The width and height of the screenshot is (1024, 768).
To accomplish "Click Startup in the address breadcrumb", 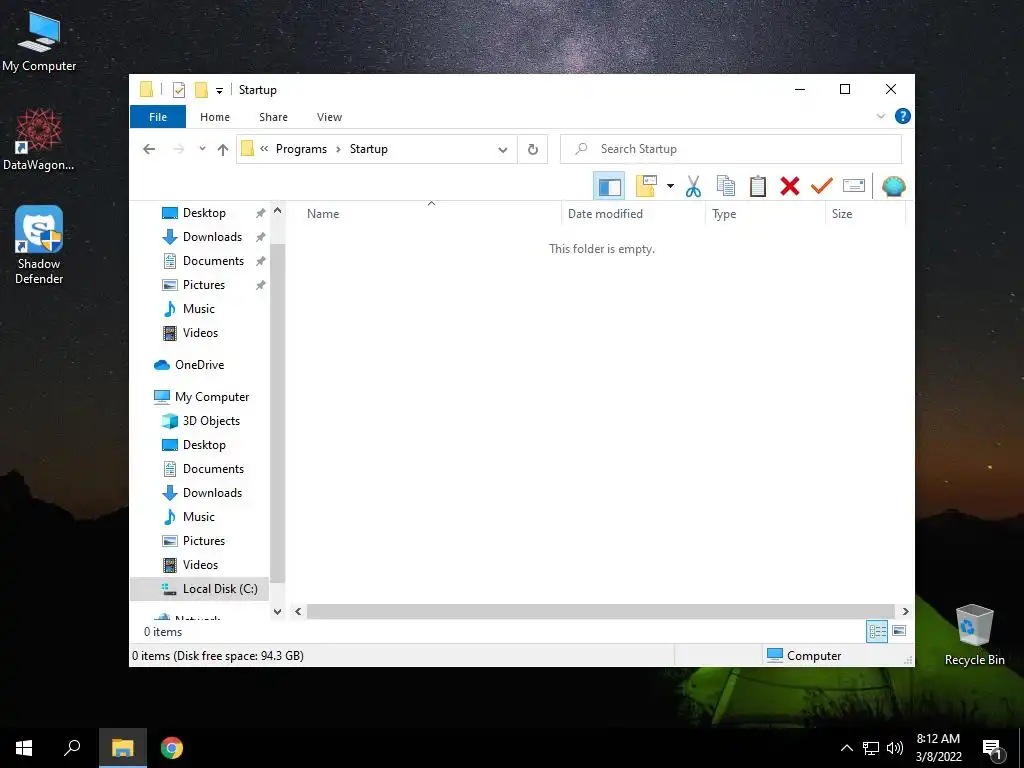I will [x=368, y=149].
